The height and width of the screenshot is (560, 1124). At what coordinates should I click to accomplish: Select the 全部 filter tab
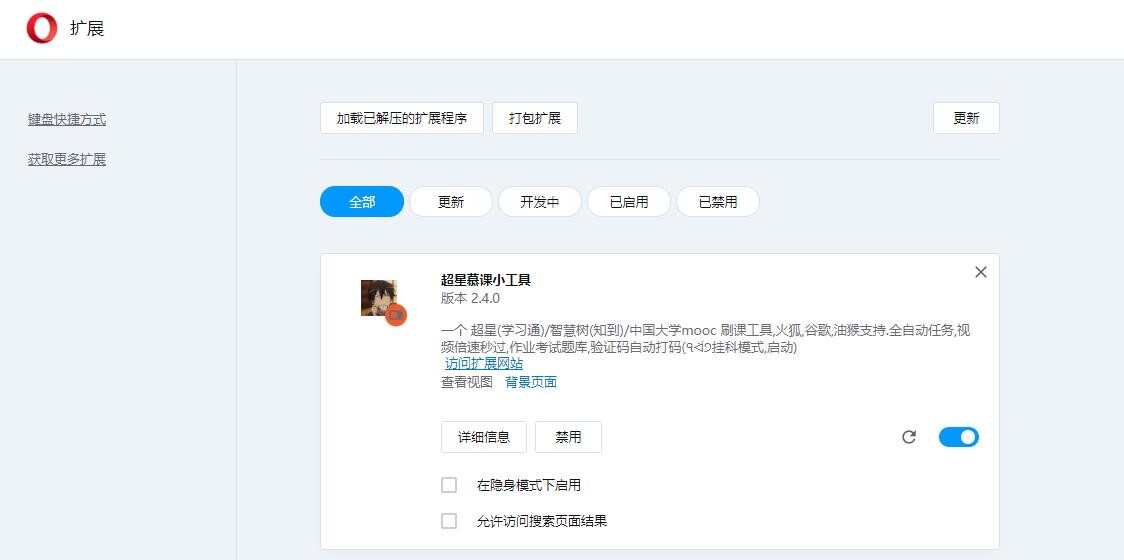[362, 202]
